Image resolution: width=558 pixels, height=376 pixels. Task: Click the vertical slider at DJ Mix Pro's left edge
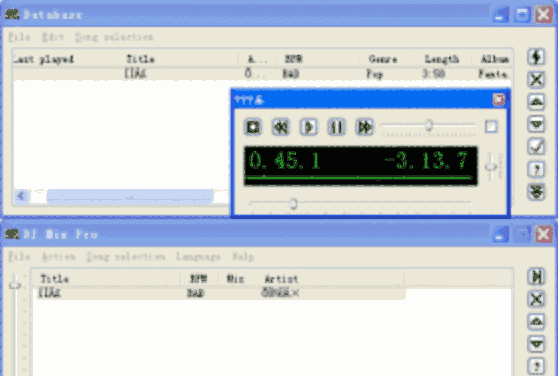coord(15,324)
